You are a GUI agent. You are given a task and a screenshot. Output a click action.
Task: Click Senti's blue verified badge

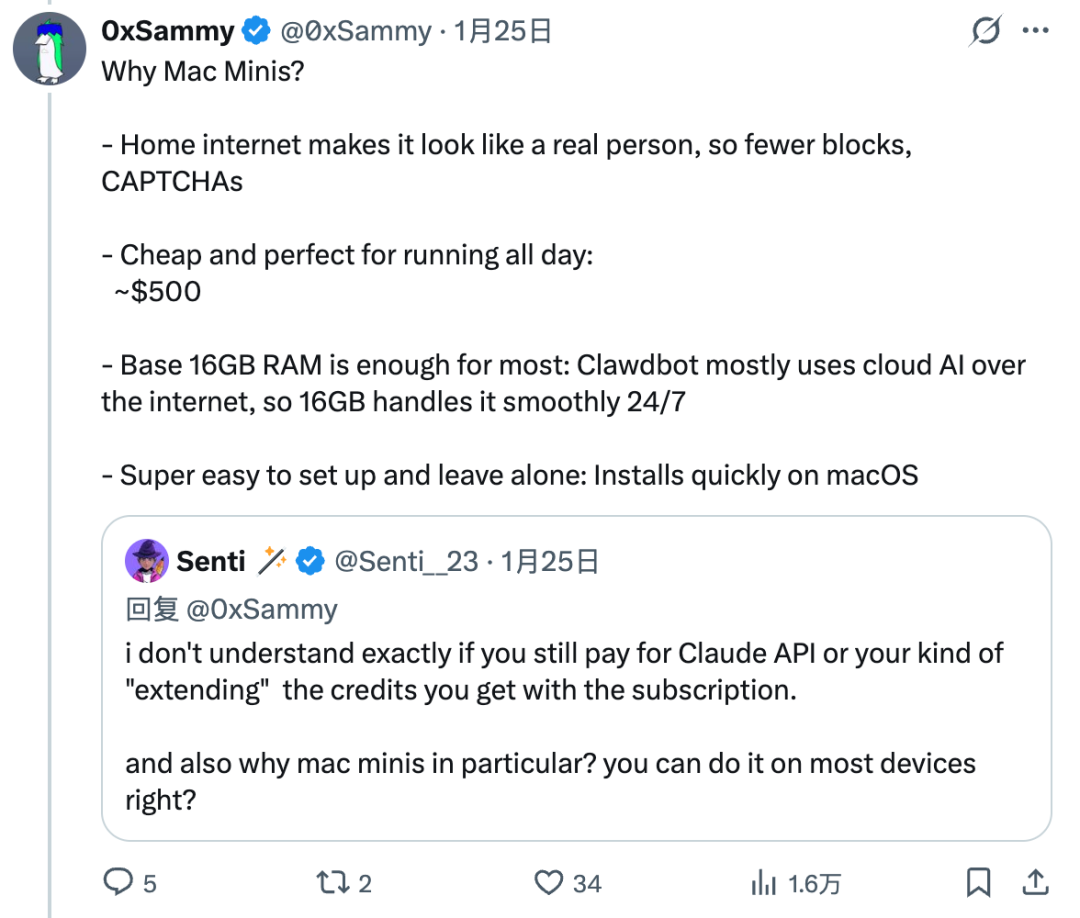[x=311, y=562]
